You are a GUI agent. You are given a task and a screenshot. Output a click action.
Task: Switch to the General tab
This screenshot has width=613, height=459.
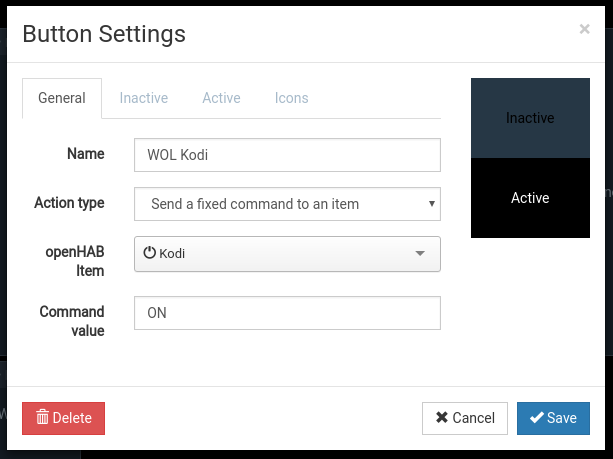point(62,98)
